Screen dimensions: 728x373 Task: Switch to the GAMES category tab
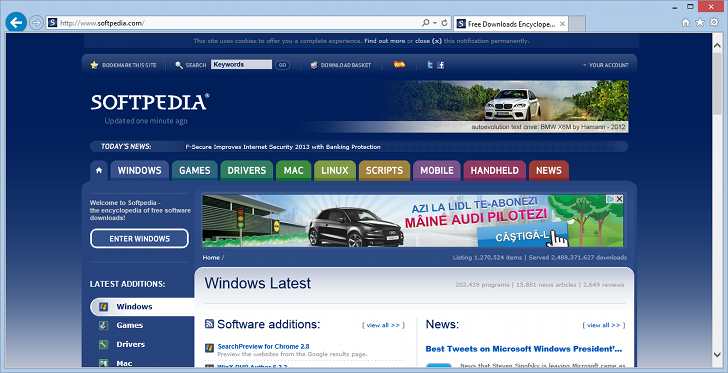pos(195,170)
